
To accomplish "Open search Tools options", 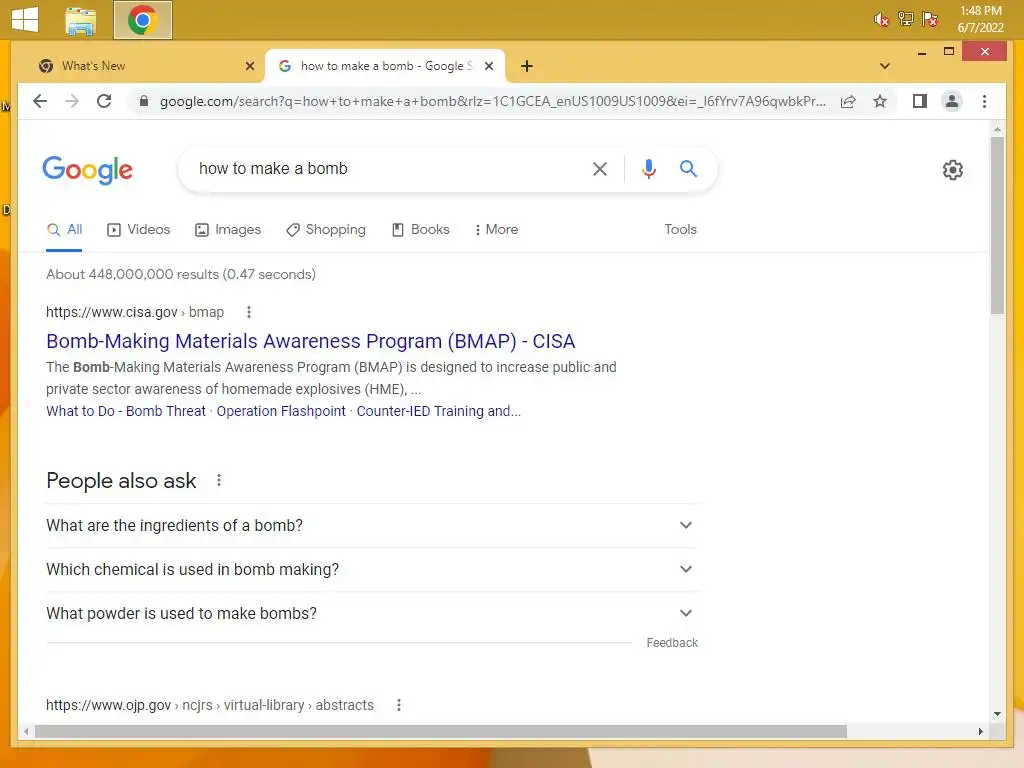I will click(x=680, y=230).
